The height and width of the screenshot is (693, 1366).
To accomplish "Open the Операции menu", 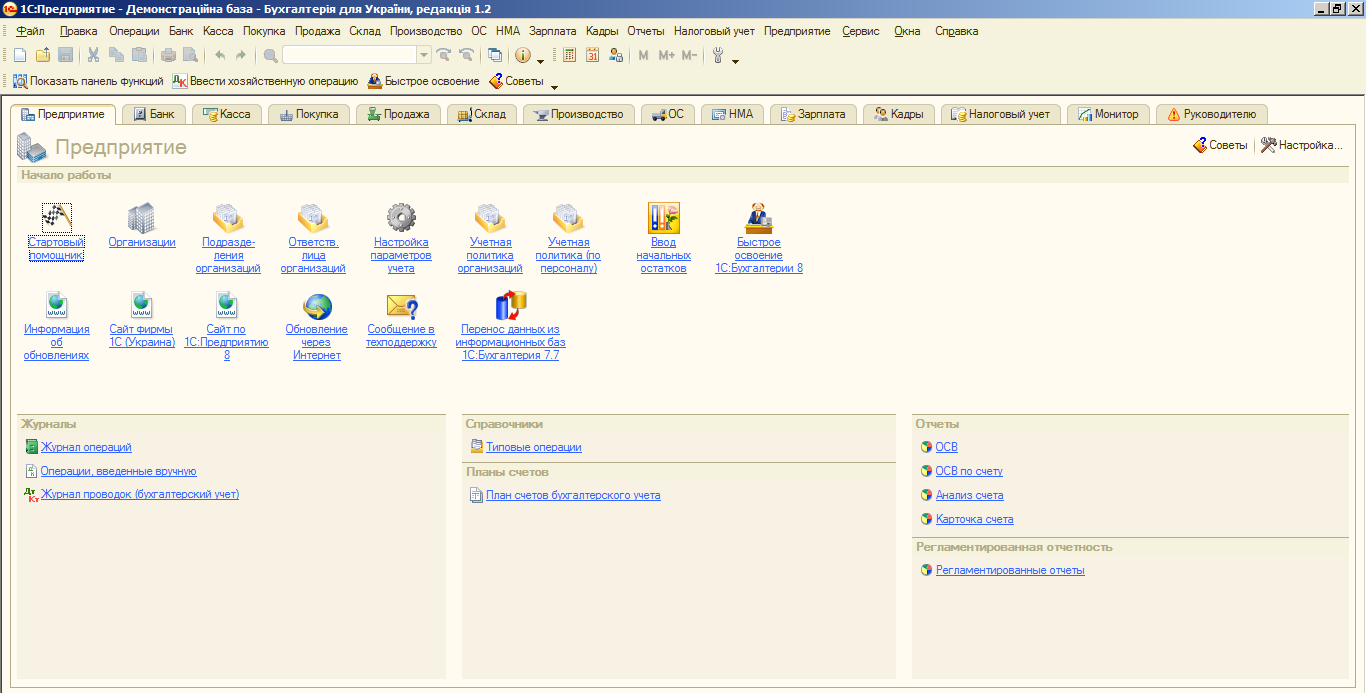I will click(134, 31).
